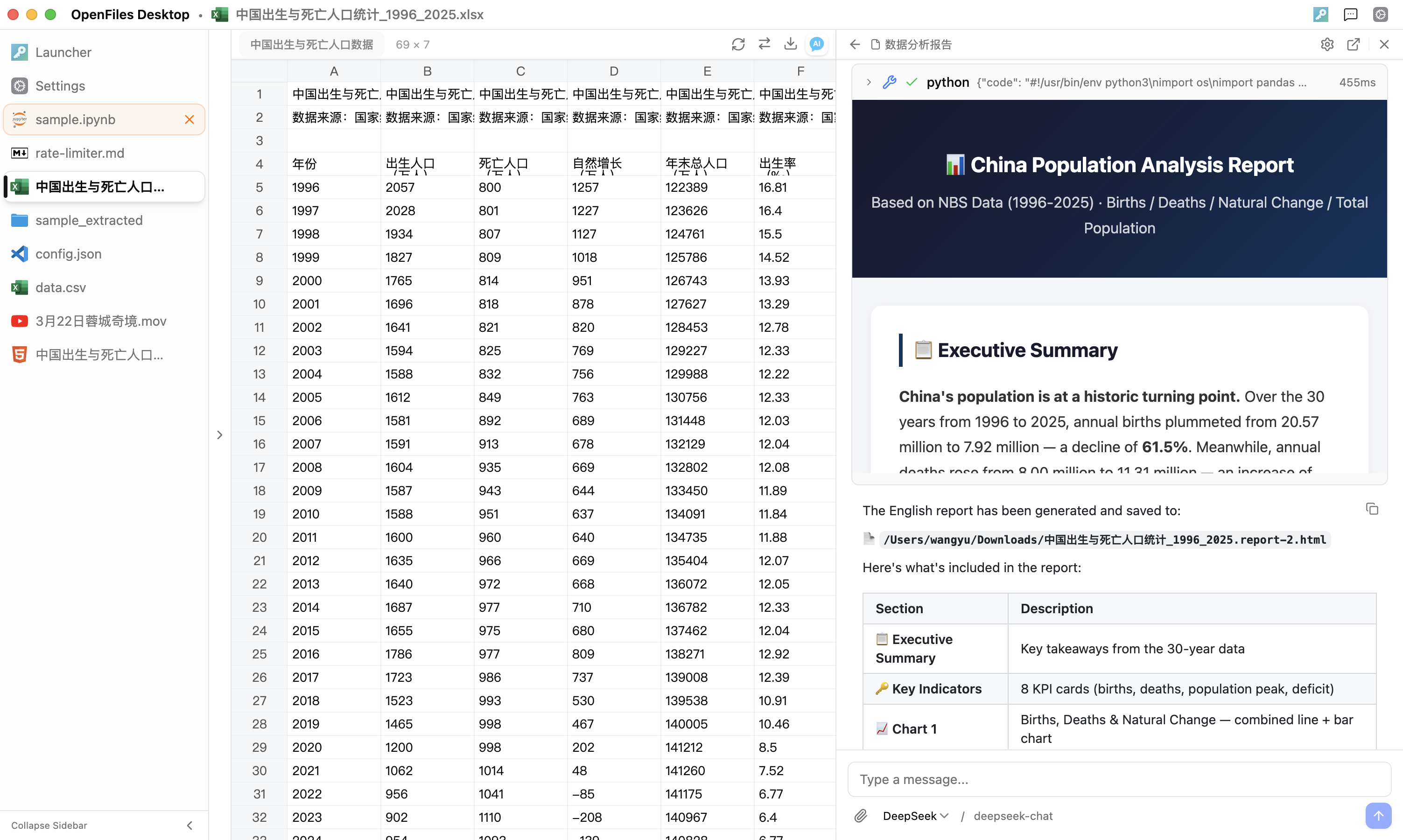Select cell with year 1996
The height and width of the screenshot is (840, 1403).
tap(334, 187)
